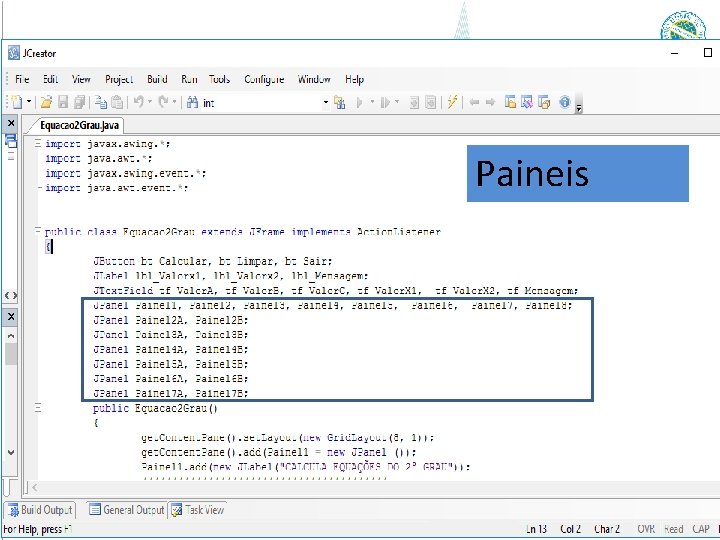Screen dimensions: 720x540
Task: Click the Redo arrow icon
Action: point(163,102)
